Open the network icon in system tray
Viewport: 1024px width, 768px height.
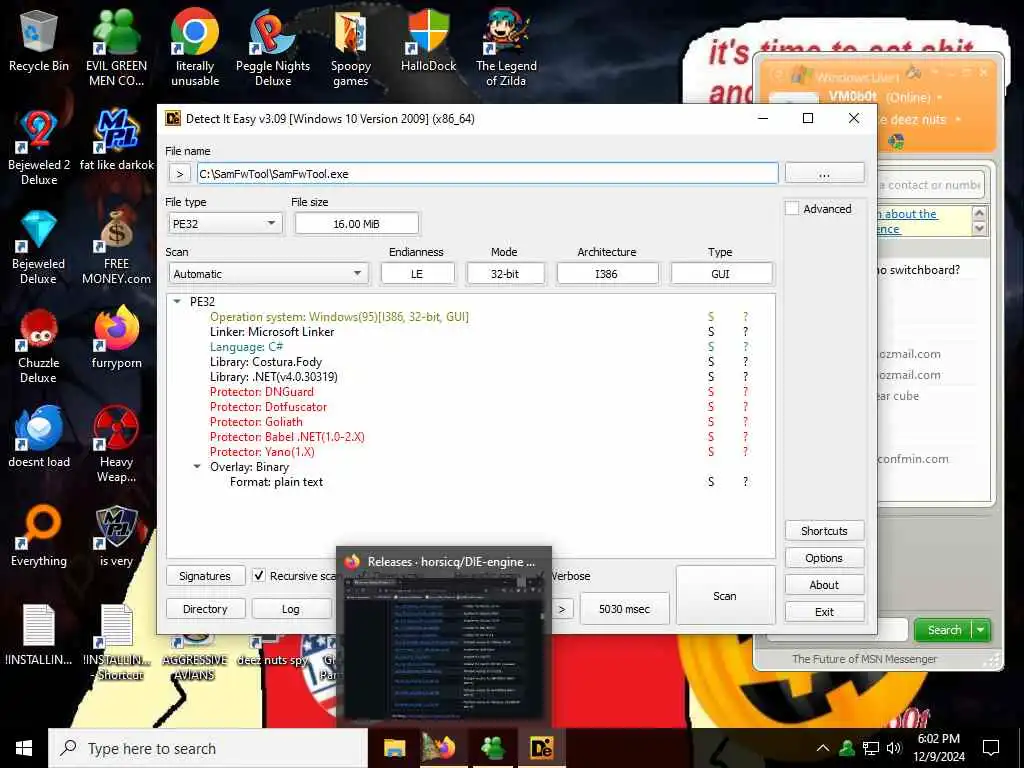(x=871, y=748)
